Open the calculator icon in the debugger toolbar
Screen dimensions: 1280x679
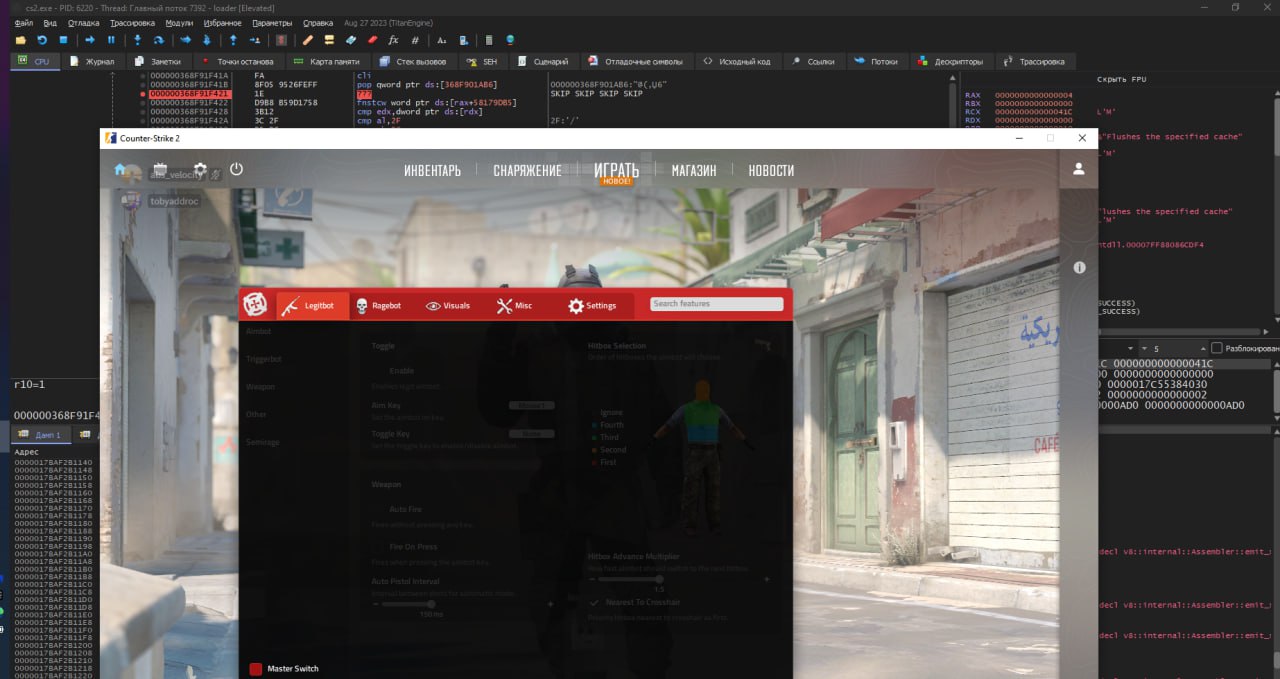pos(489,40)
